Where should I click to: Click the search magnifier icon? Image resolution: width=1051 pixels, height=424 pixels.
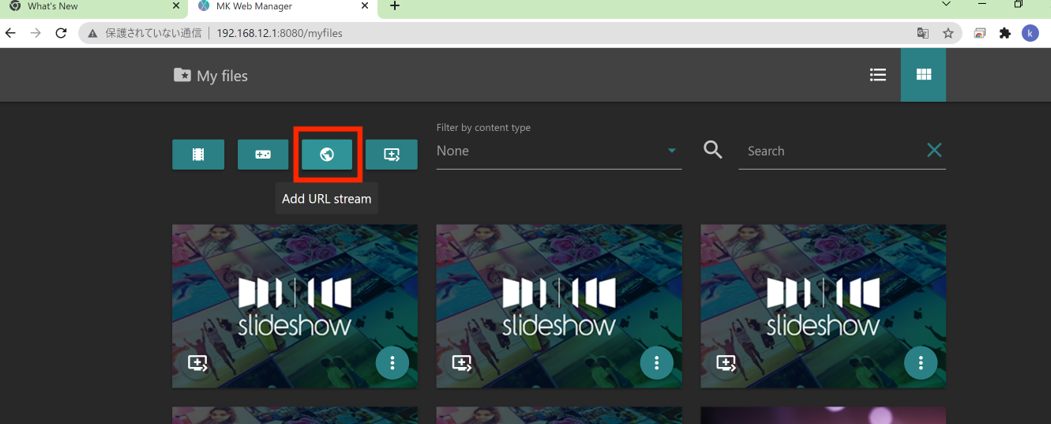[713, 150]
